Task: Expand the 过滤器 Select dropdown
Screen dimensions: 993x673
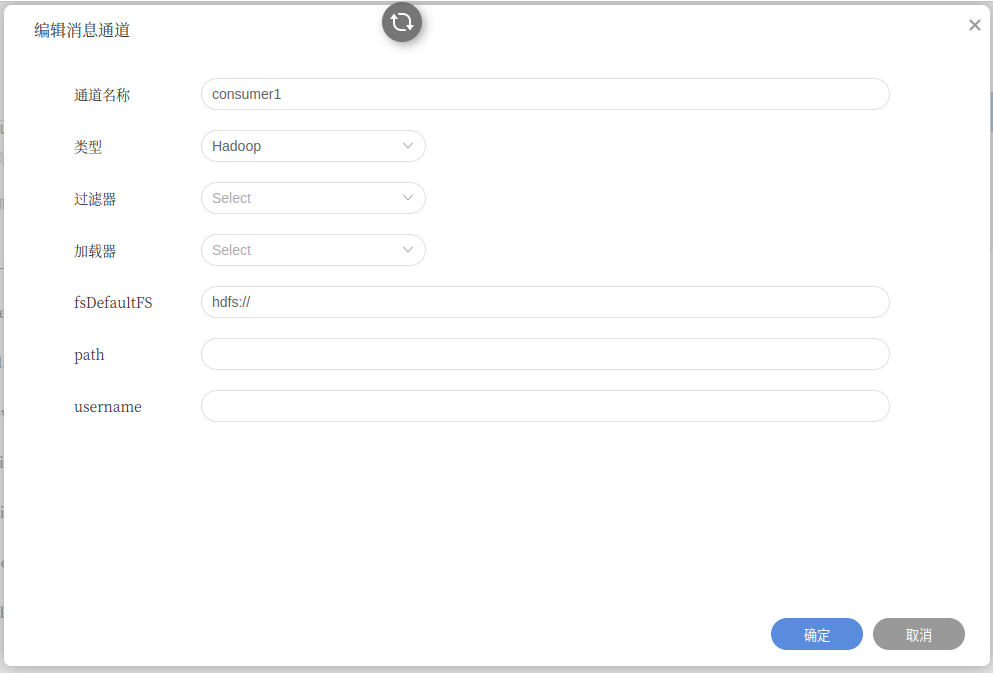Action: 313,198
